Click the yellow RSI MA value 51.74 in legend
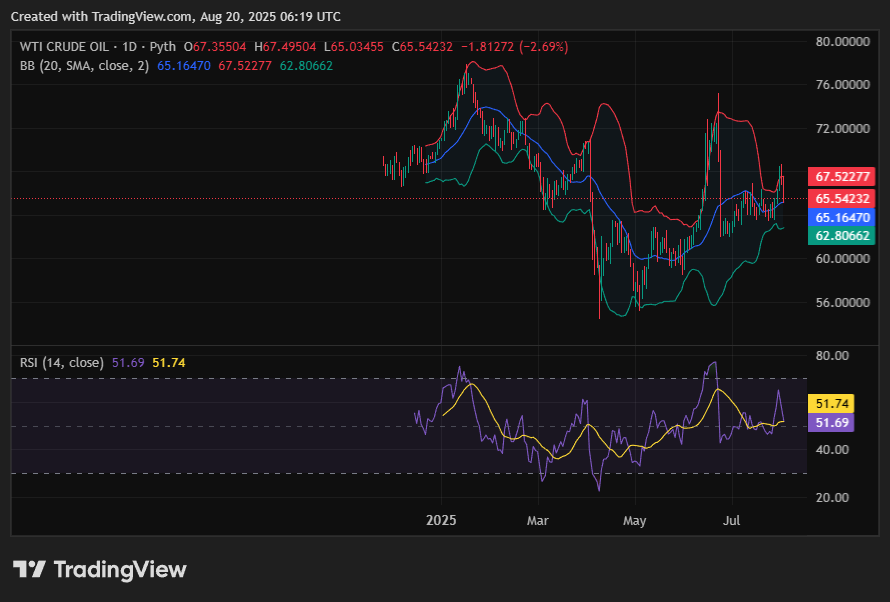Viewport: 890px width, 602px height. tap(169, 363)
